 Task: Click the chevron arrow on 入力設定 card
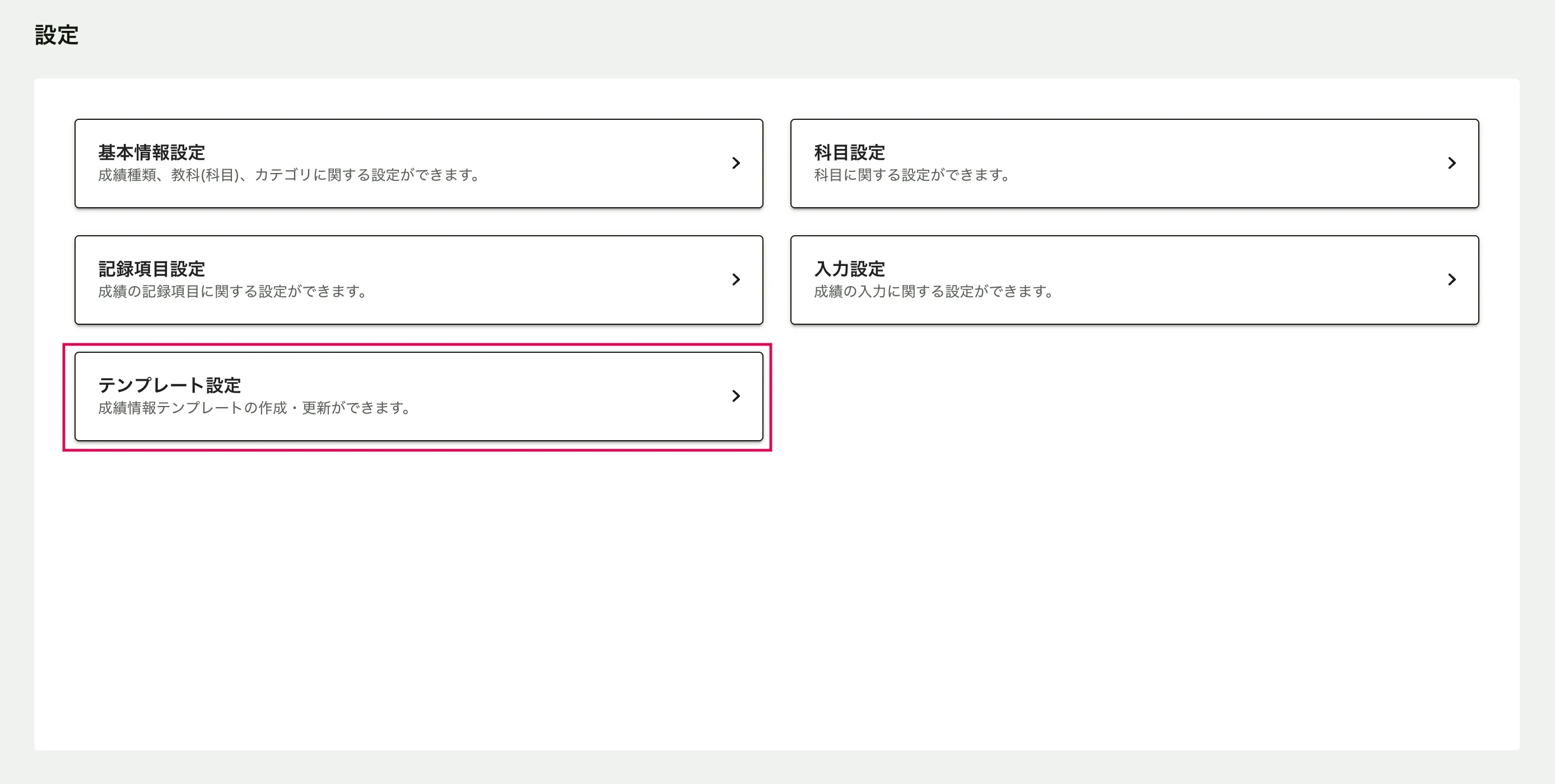[1451, 279]
